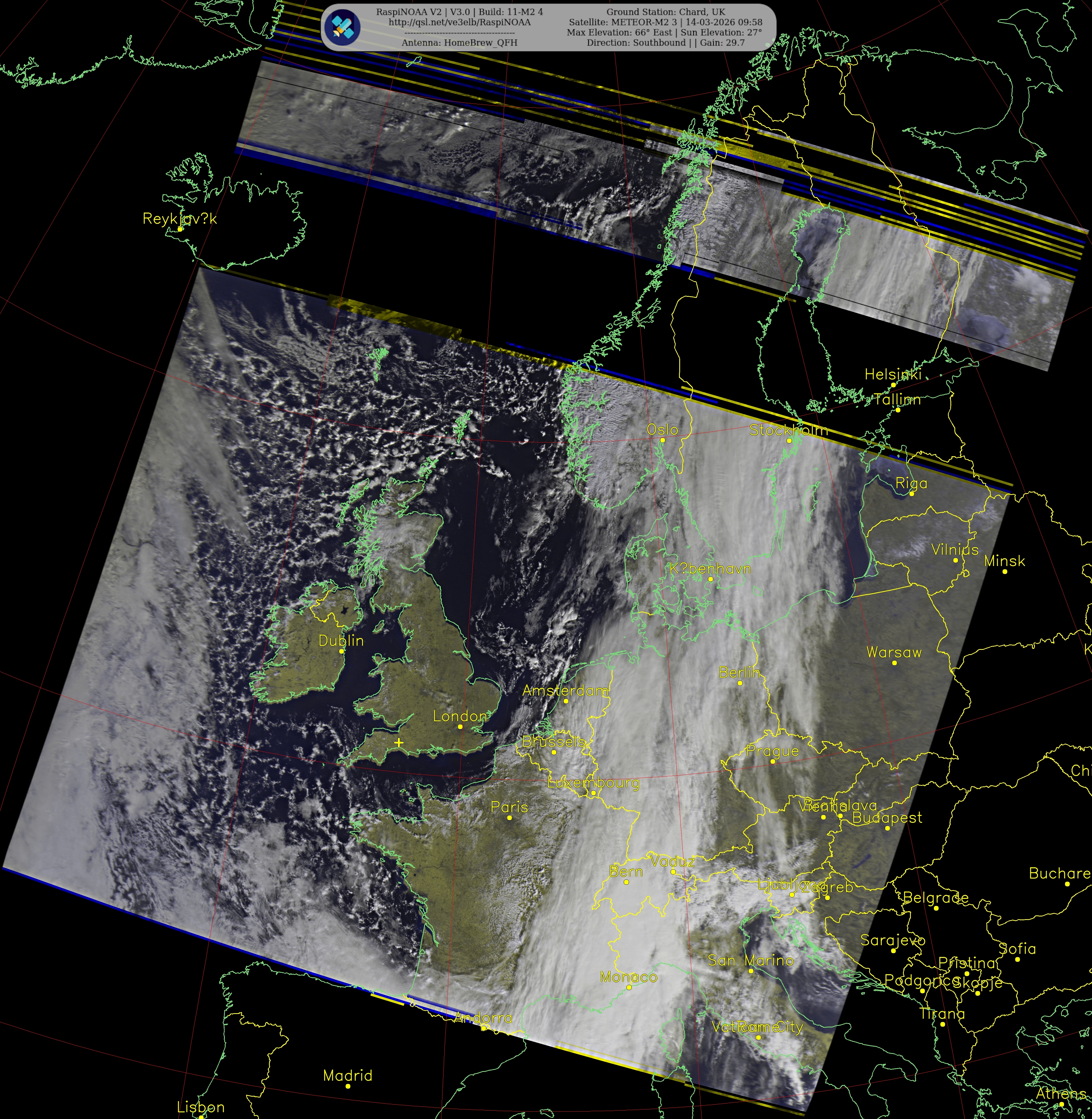This screenshot has width=1092, height=1119.
Task: Click the RaspiNOAA satellite logo icon
Action: (342, 26)
